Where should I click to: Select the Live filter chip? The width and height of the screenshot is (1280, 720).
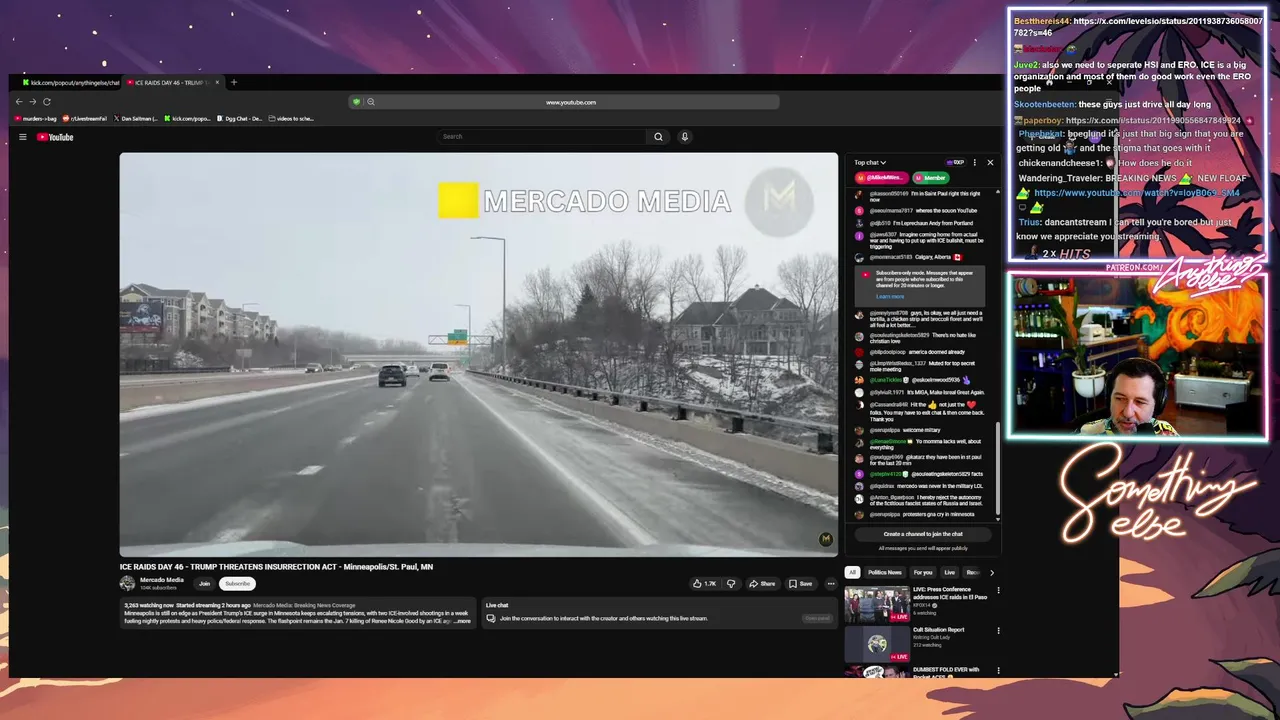(x=949, y=572)
